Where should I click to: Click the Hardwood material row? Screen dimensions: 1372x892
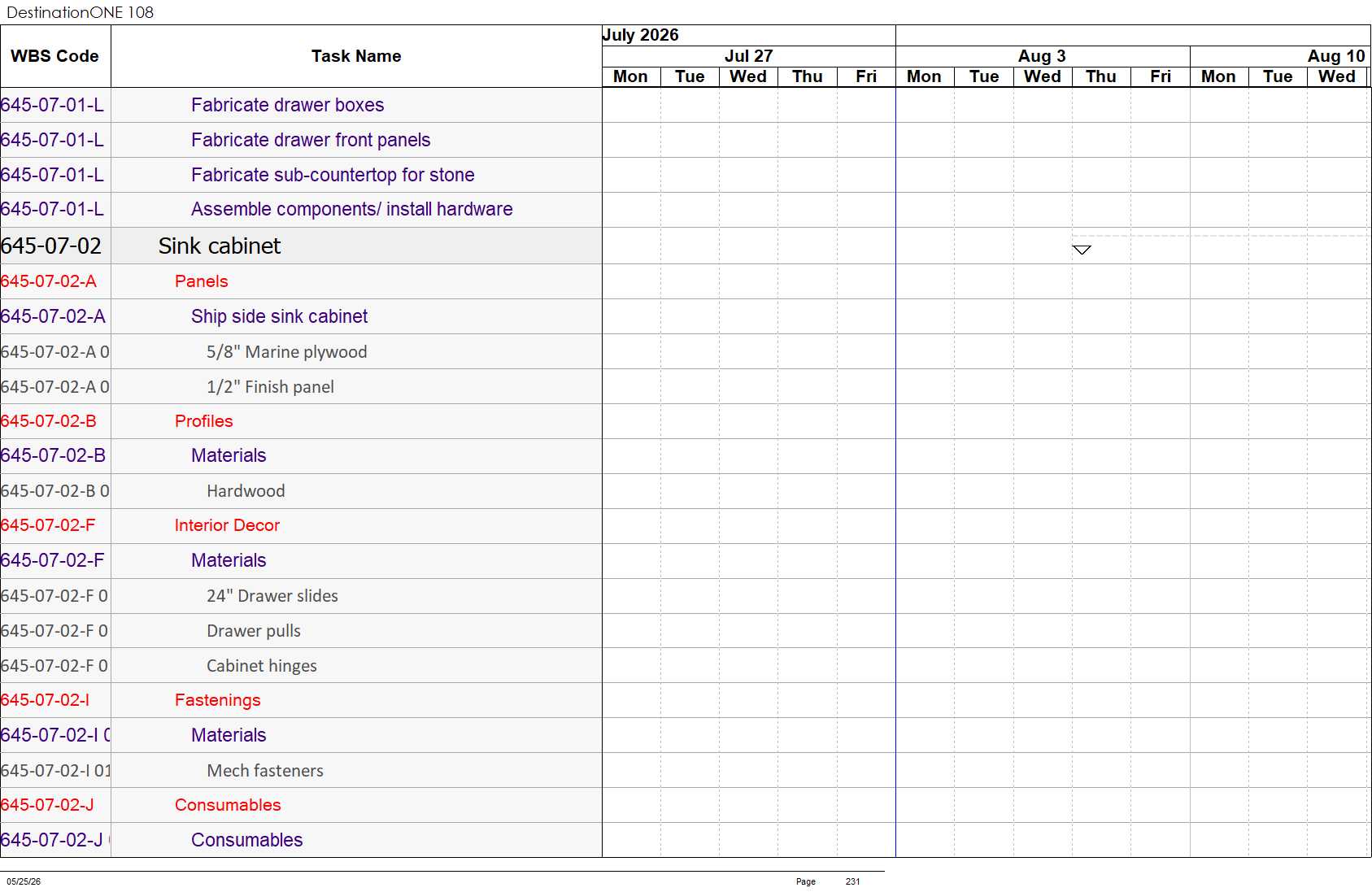click(246, 491)
